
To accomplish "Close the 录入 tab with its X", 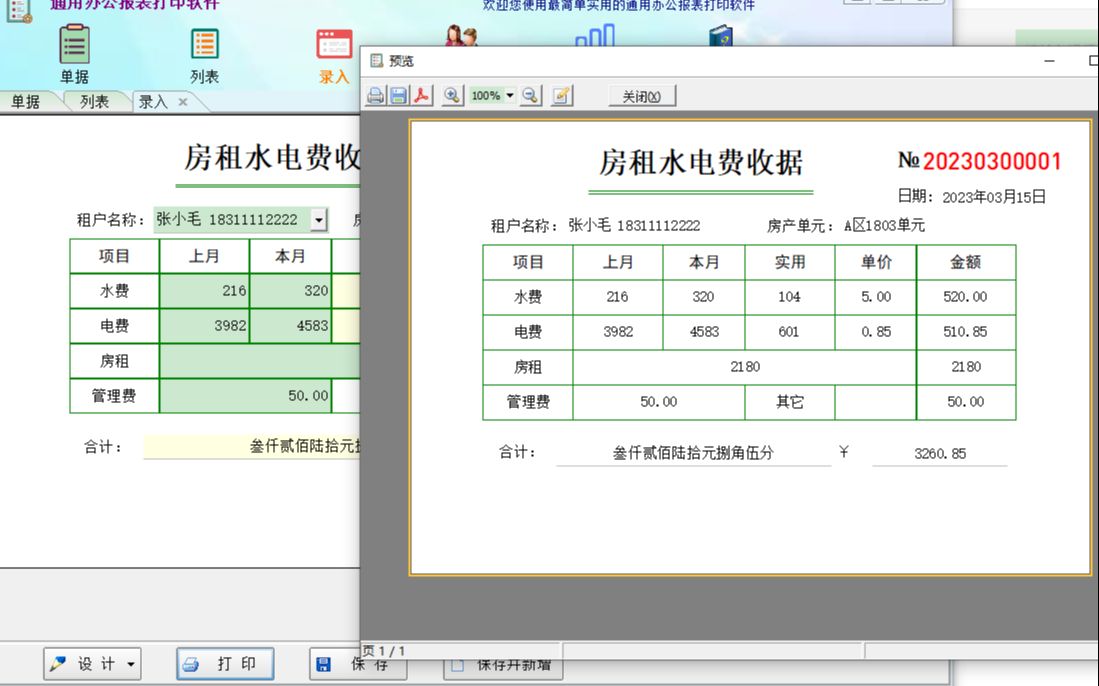I will [183, 101].
